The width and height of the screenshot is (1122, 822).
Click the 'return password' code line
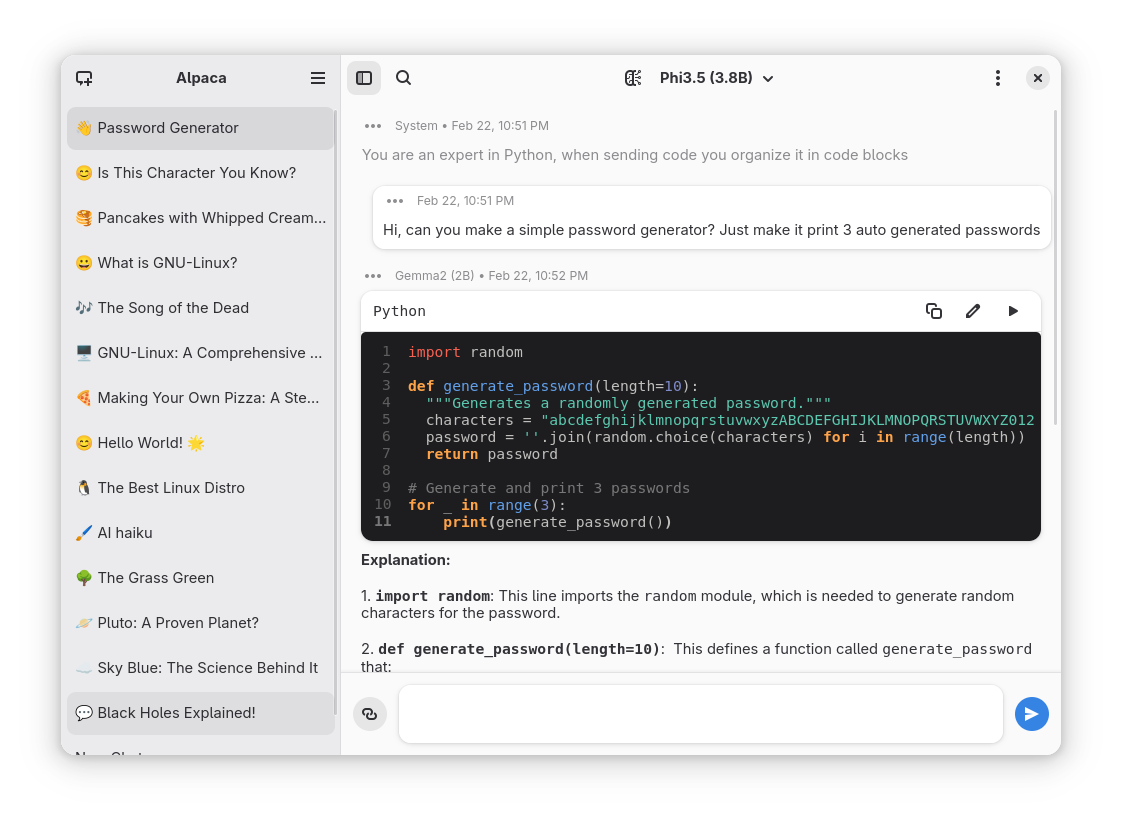tap(492, 455)
